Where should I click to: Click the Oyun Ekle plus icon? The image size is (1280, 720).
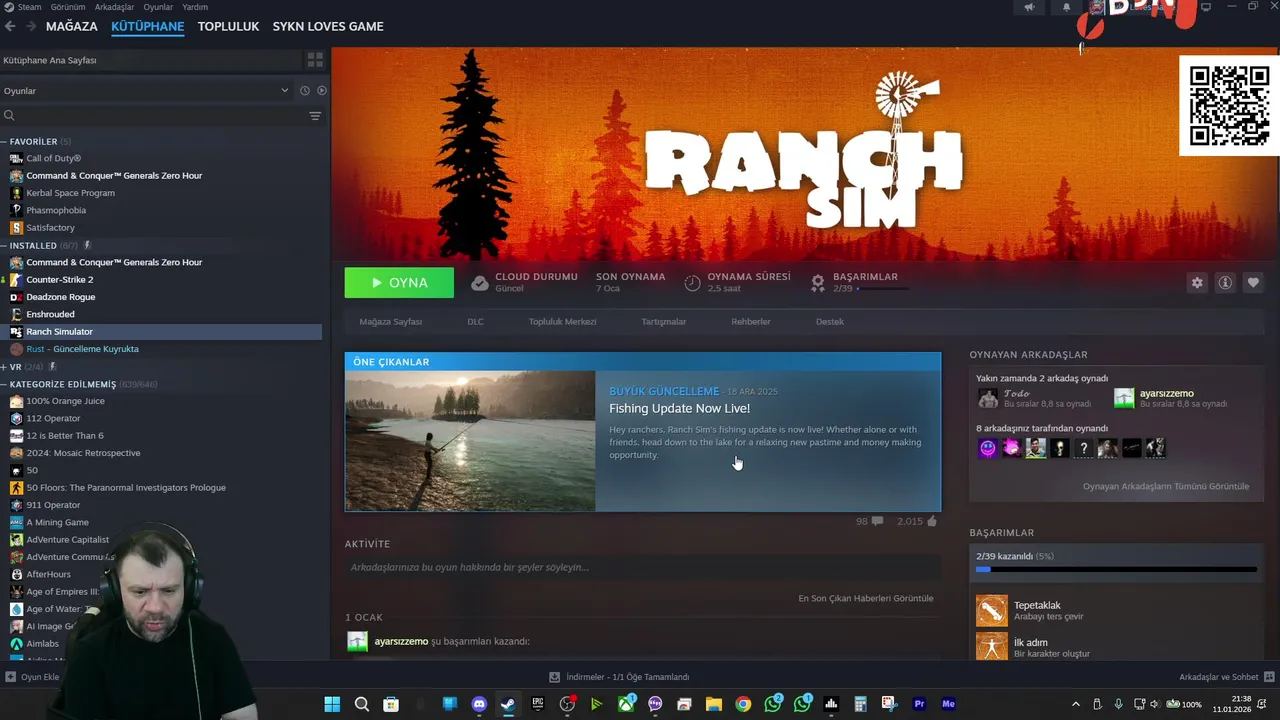point(10,677)
